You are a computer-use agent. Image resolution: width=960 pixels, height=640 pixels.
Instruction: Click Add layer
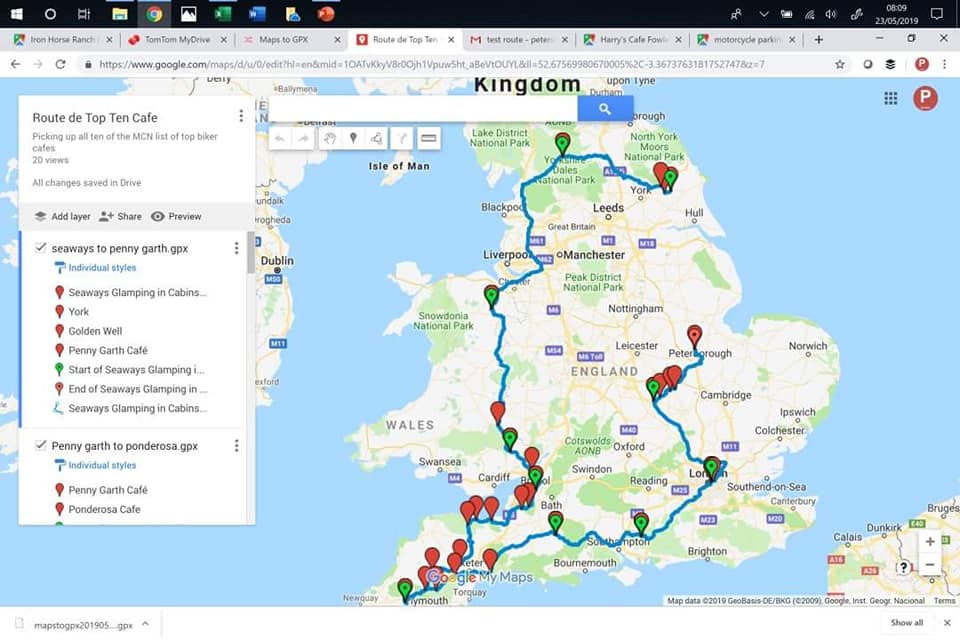tap(62, 216)
